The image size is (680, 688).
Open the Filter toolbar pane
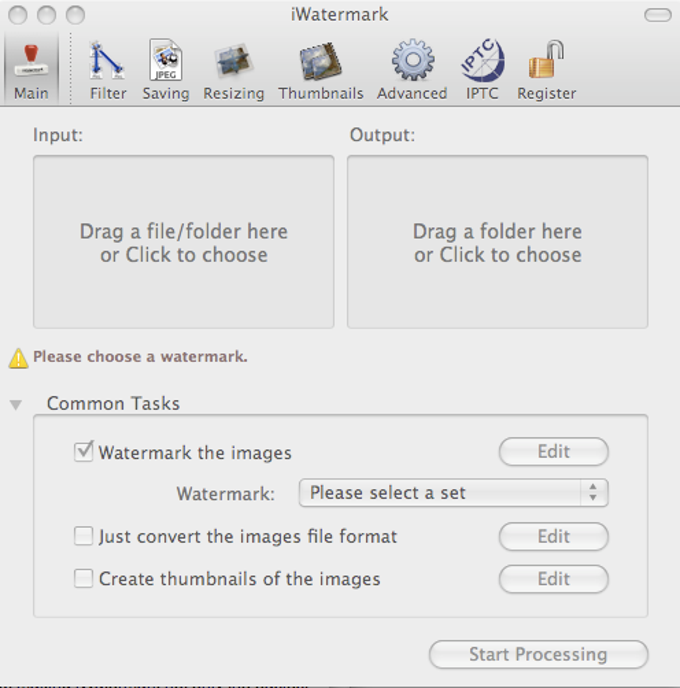point(107,70)
